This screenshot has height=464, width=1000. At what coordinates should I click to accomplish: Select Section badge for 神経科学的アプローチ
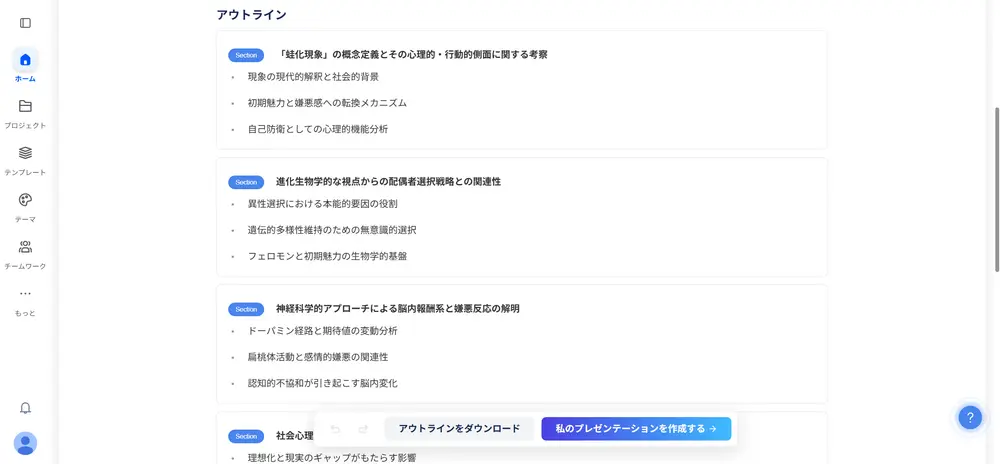click(246, 309)
